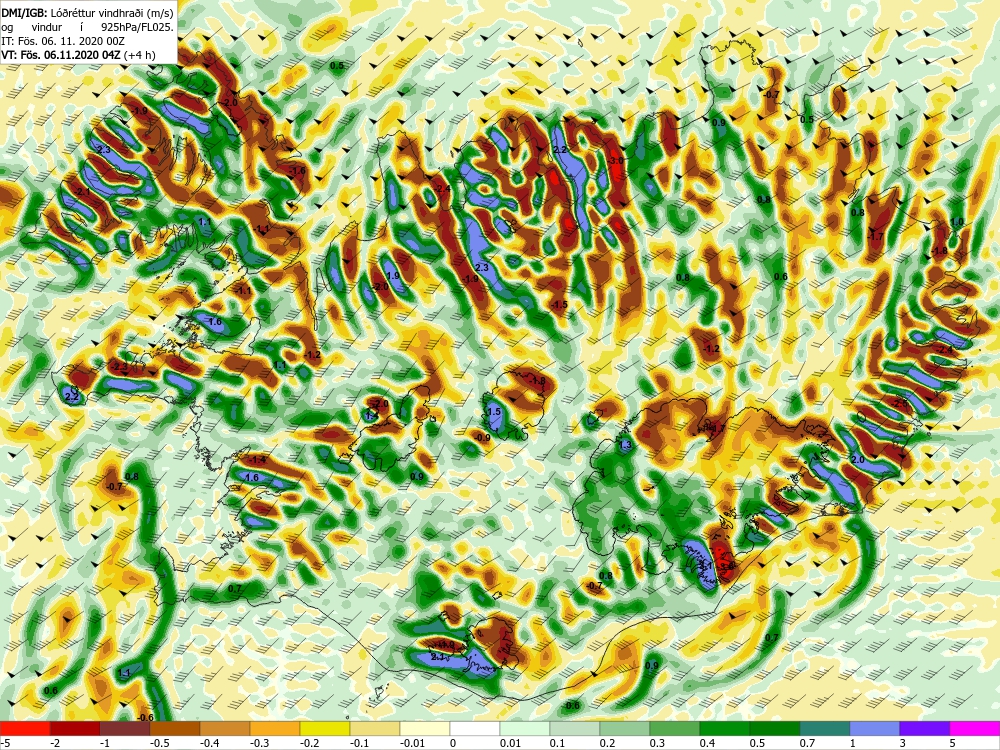Click the light green 0.2 to 0.3 legend swatch
The width and height of the screenshot is (1000, 750).
pos(625,729)
